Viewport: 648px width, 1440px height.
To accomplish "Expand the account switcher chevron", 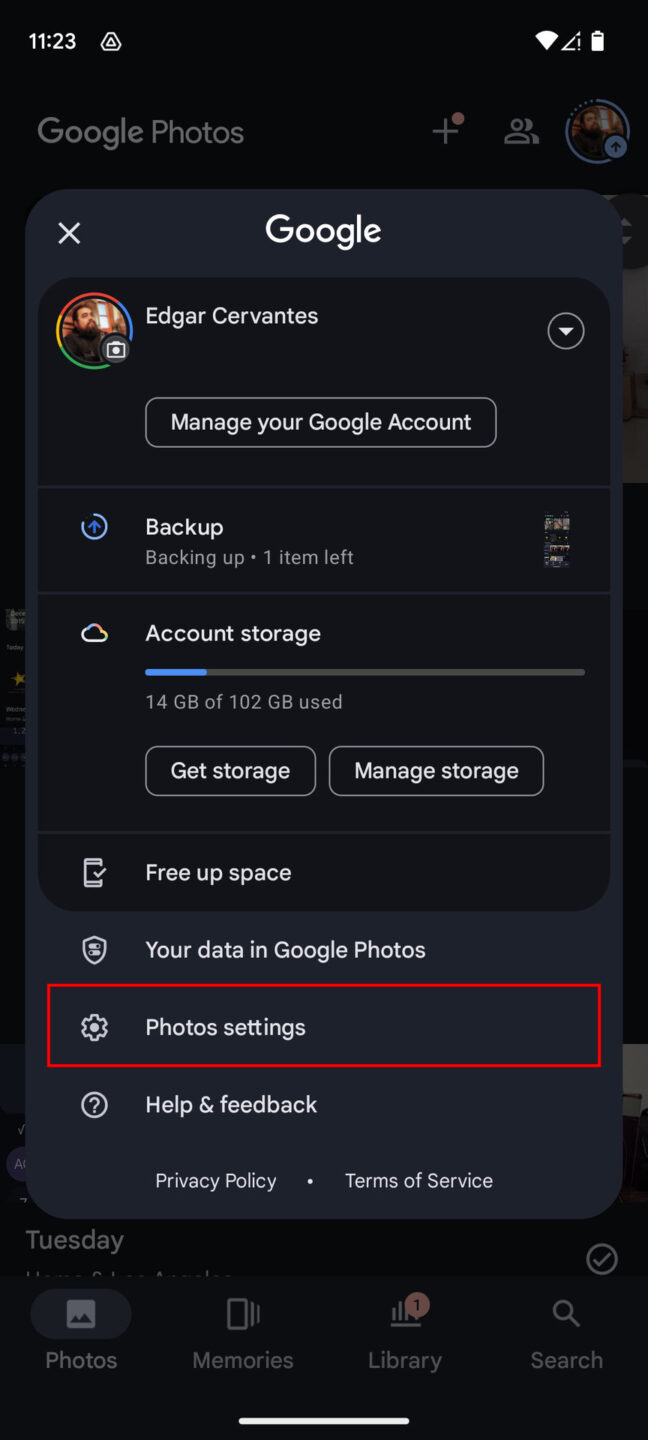I will (x=565, y=330).
